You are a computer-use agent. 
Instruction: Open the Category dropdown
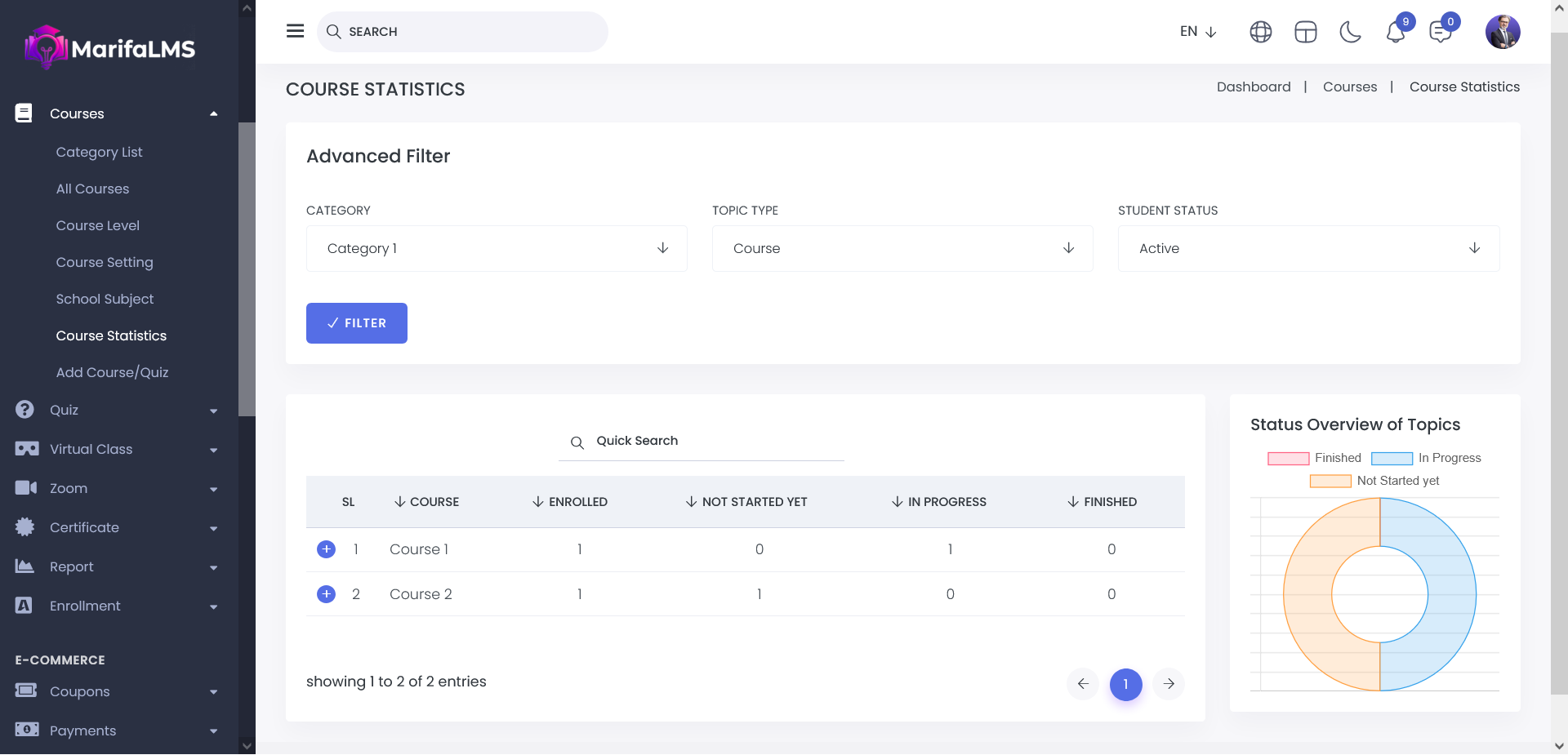pyautogui.click(x=497, y=248)
